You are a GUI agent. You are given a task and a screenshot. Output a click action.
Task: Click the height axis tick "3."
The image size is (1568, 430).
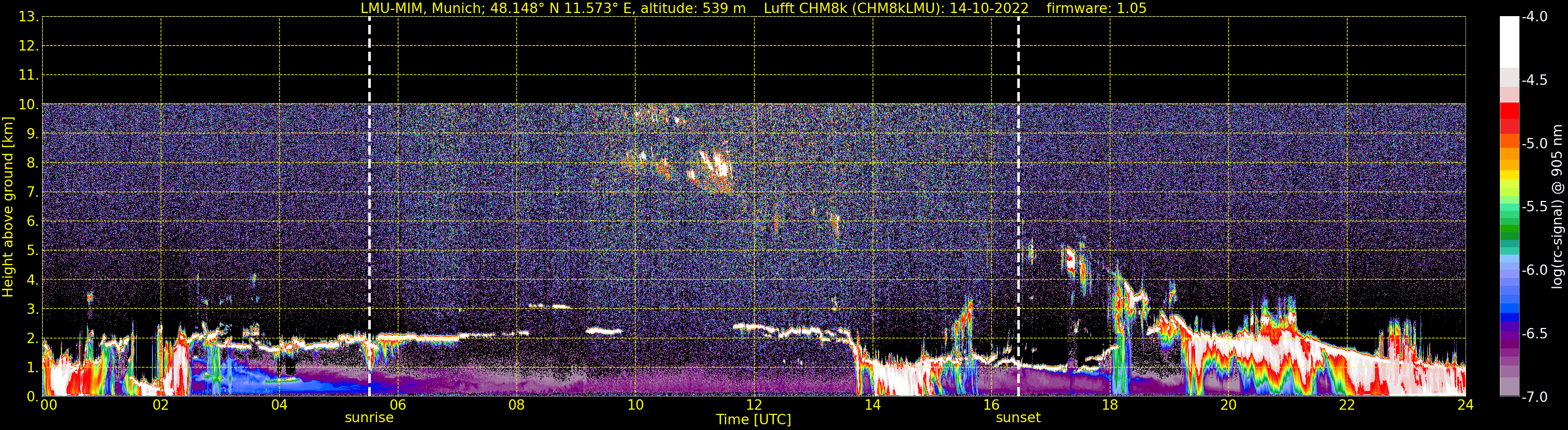pyautogui.click(x=33, y=309)
